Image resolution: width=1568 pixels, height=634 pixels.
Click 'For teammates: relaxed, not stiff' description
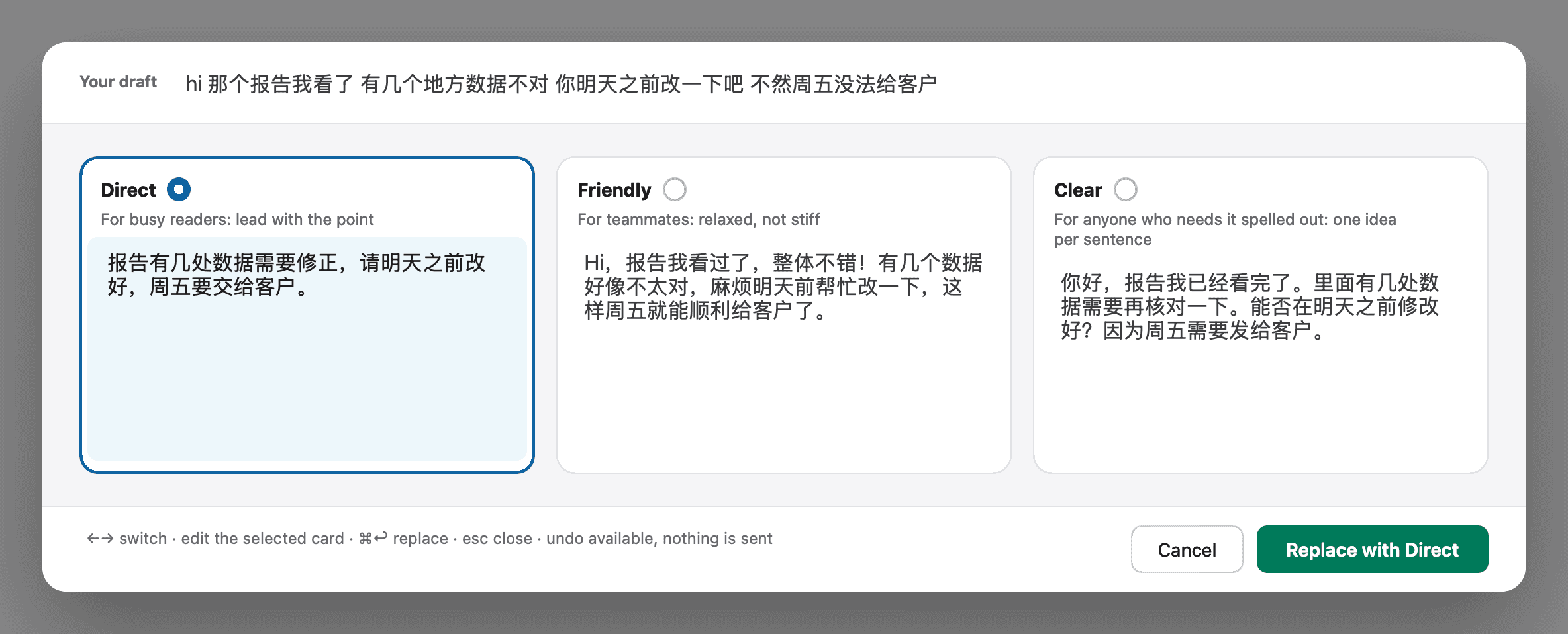tap(699, 220)
